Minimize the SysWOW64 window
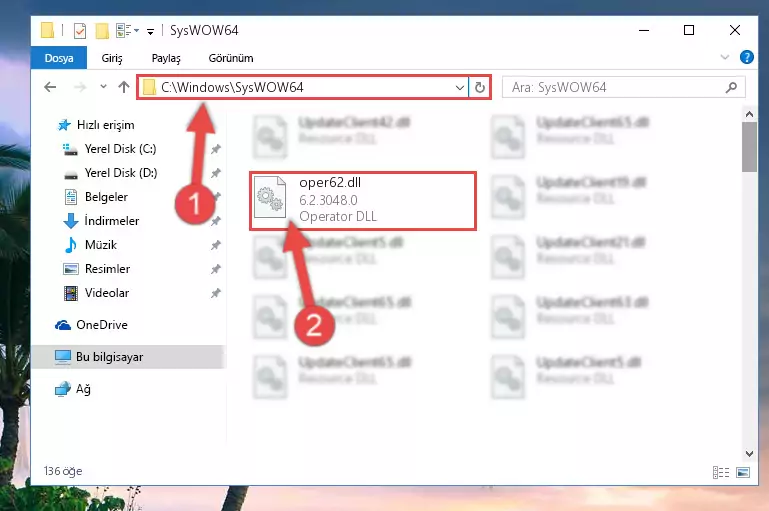Screen dimensions: 769x511 coord(644,30)
